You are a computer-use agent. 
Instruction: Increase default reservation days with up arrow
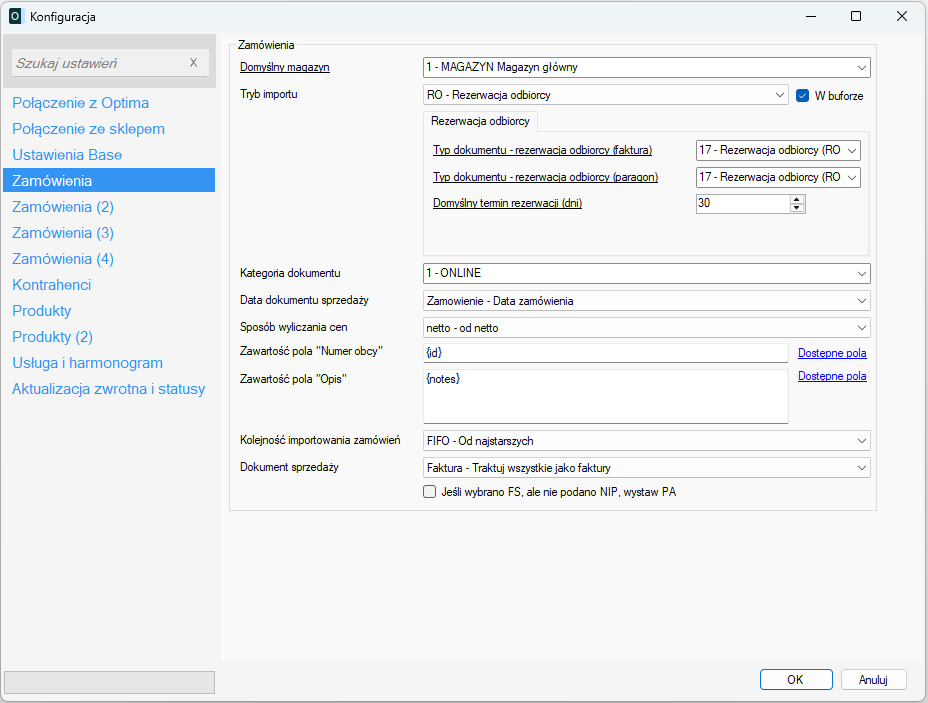click(797, 199)
